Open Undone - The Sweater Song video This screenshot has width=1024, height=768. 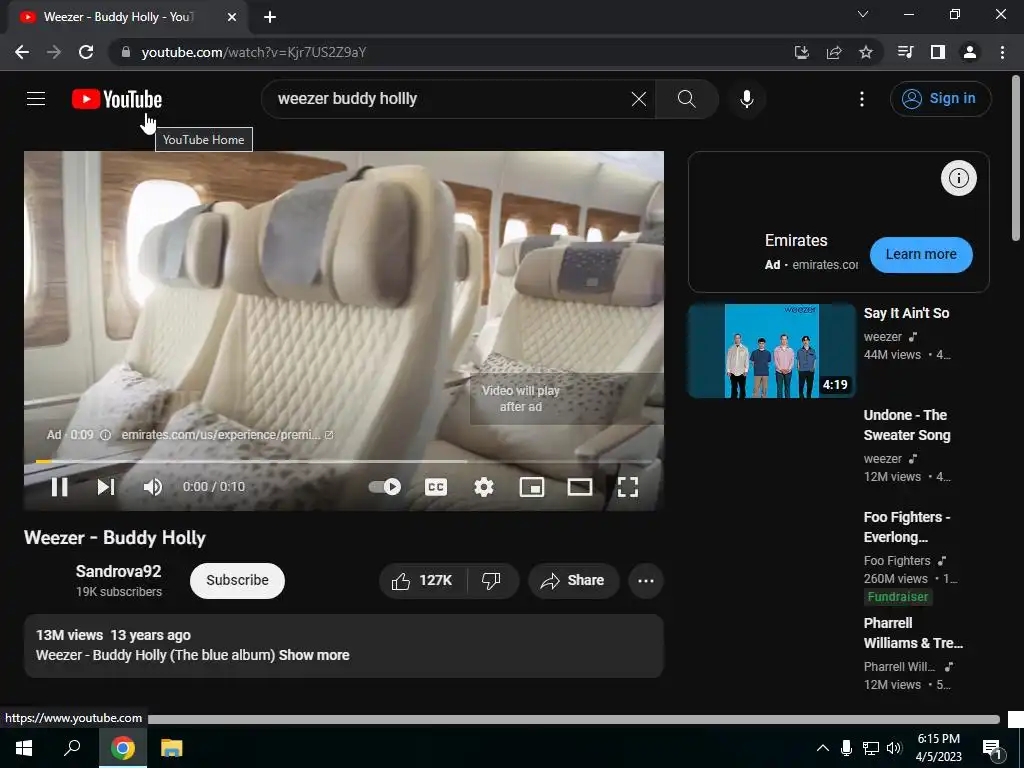906,425
